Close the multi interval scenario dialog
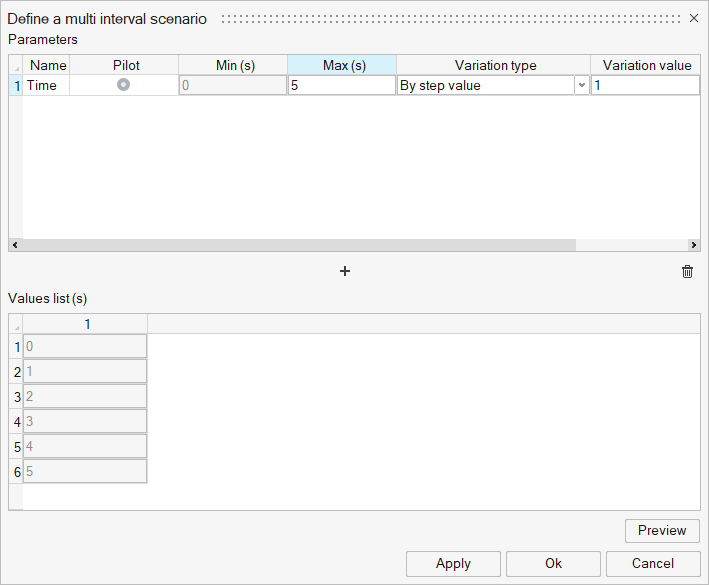709x585 pixels. (694, 19)
